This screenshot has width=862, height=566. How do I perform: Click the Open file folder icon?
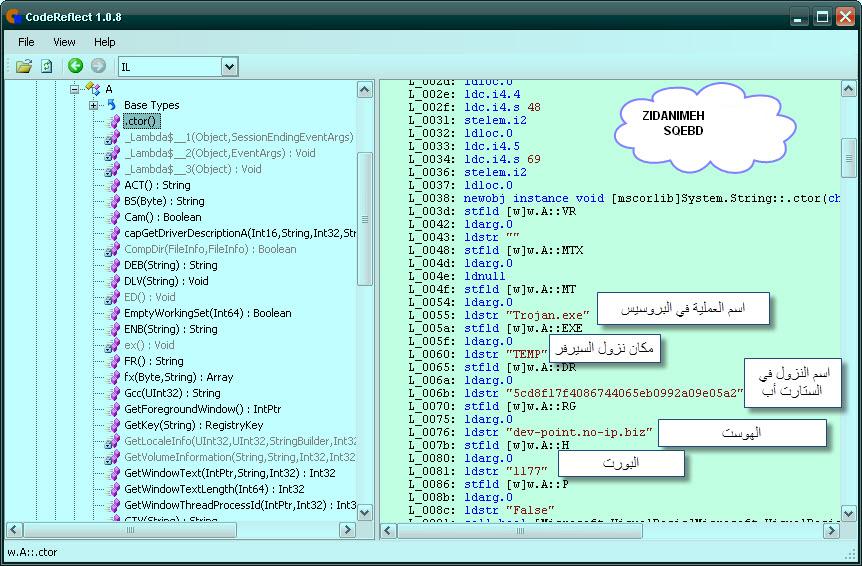pyautogui.click(x=24, y=67)
